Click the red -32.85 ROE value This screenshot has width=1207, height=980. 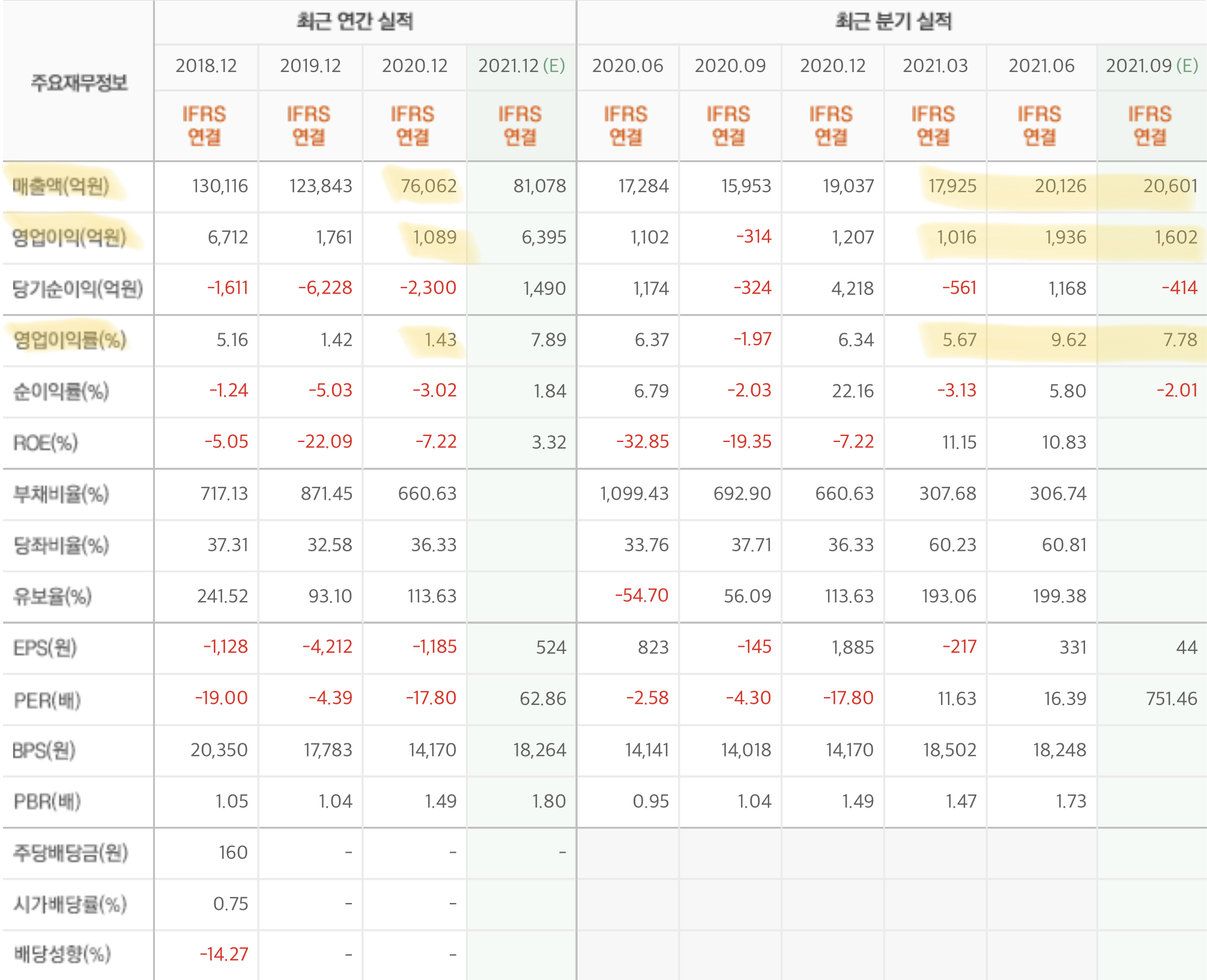click(643, 443)
